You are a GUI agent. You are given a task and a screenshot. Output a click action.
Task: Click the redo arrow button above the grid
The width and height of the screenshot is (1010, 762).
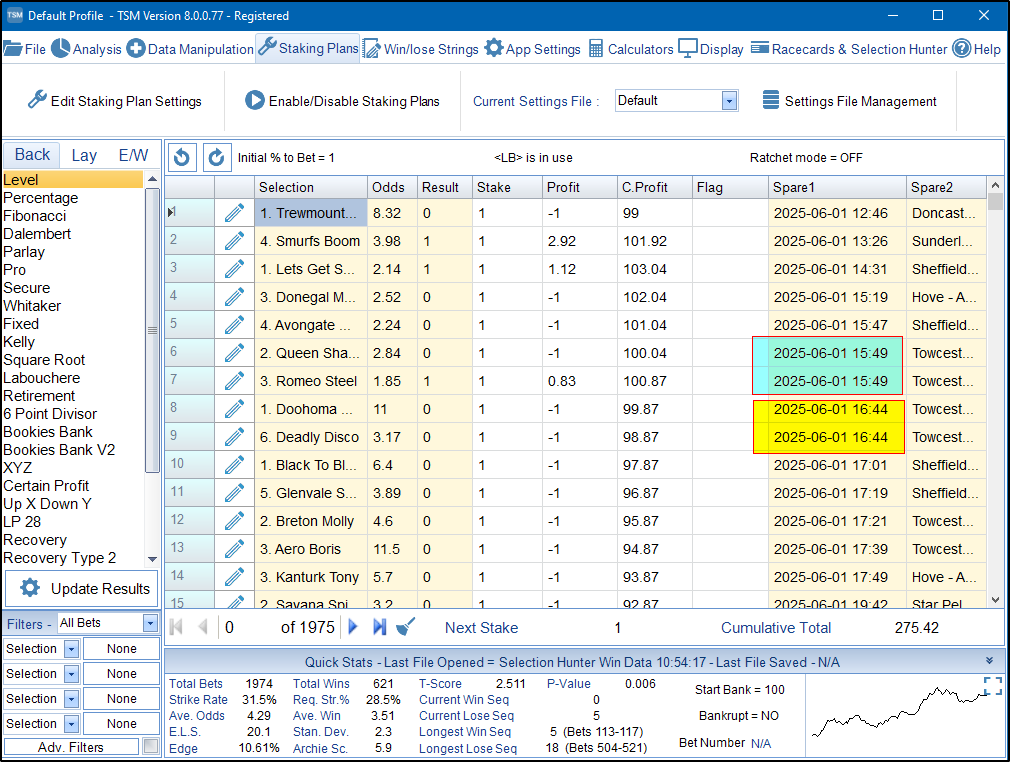216,157
